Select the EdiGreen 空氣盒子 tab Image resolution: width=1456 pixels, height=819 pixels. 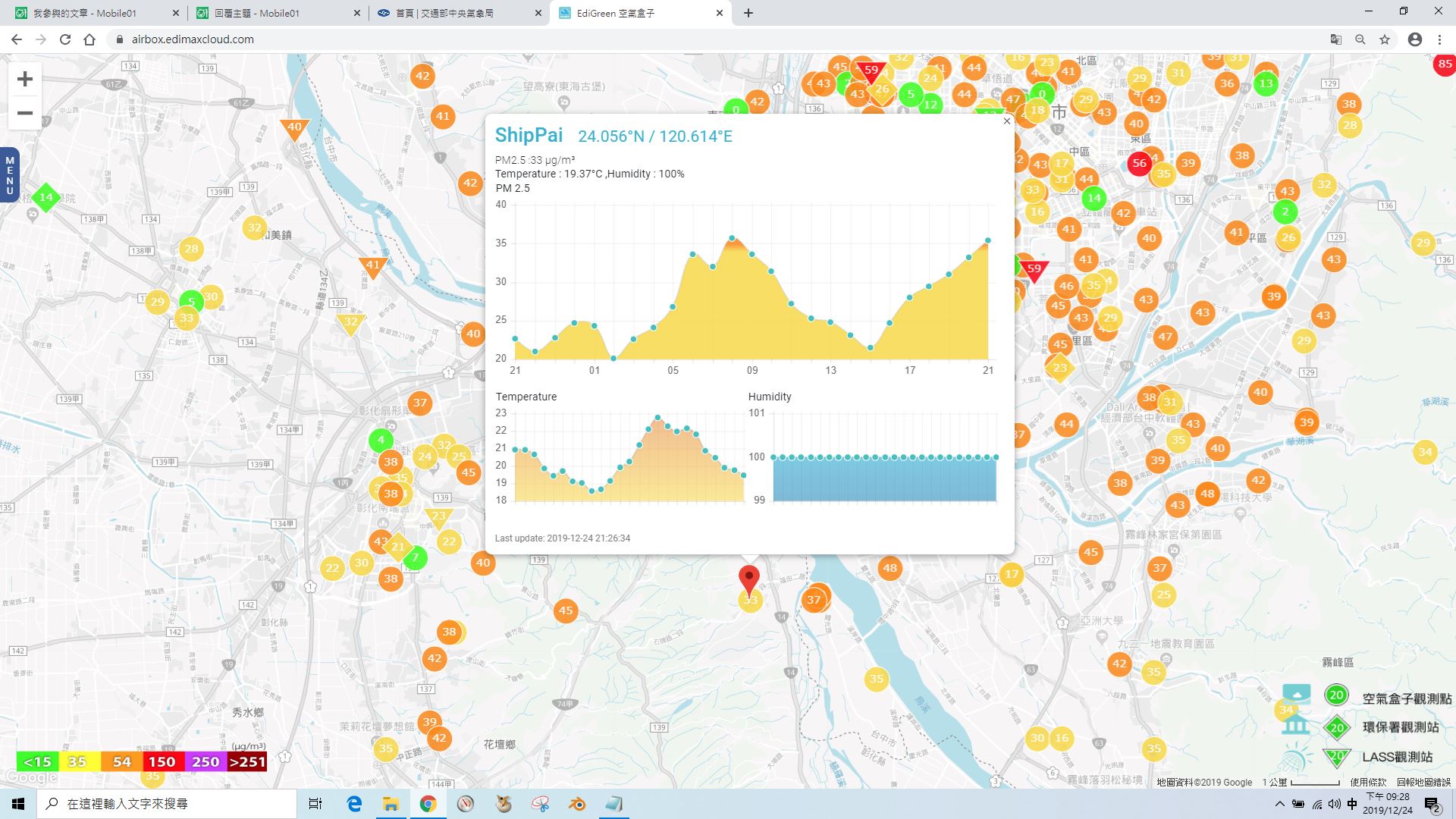tap(641, 13)
